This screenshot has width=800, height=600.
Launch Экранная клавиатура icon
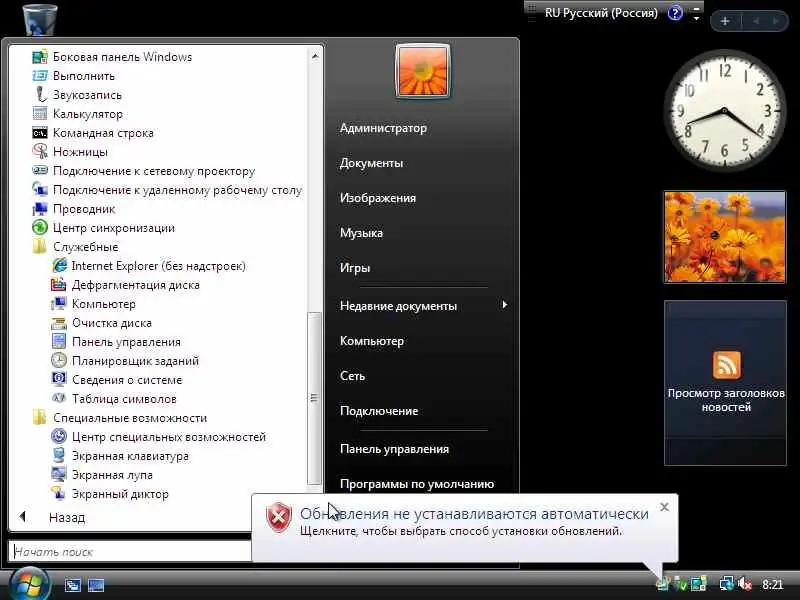pos(59,455)
